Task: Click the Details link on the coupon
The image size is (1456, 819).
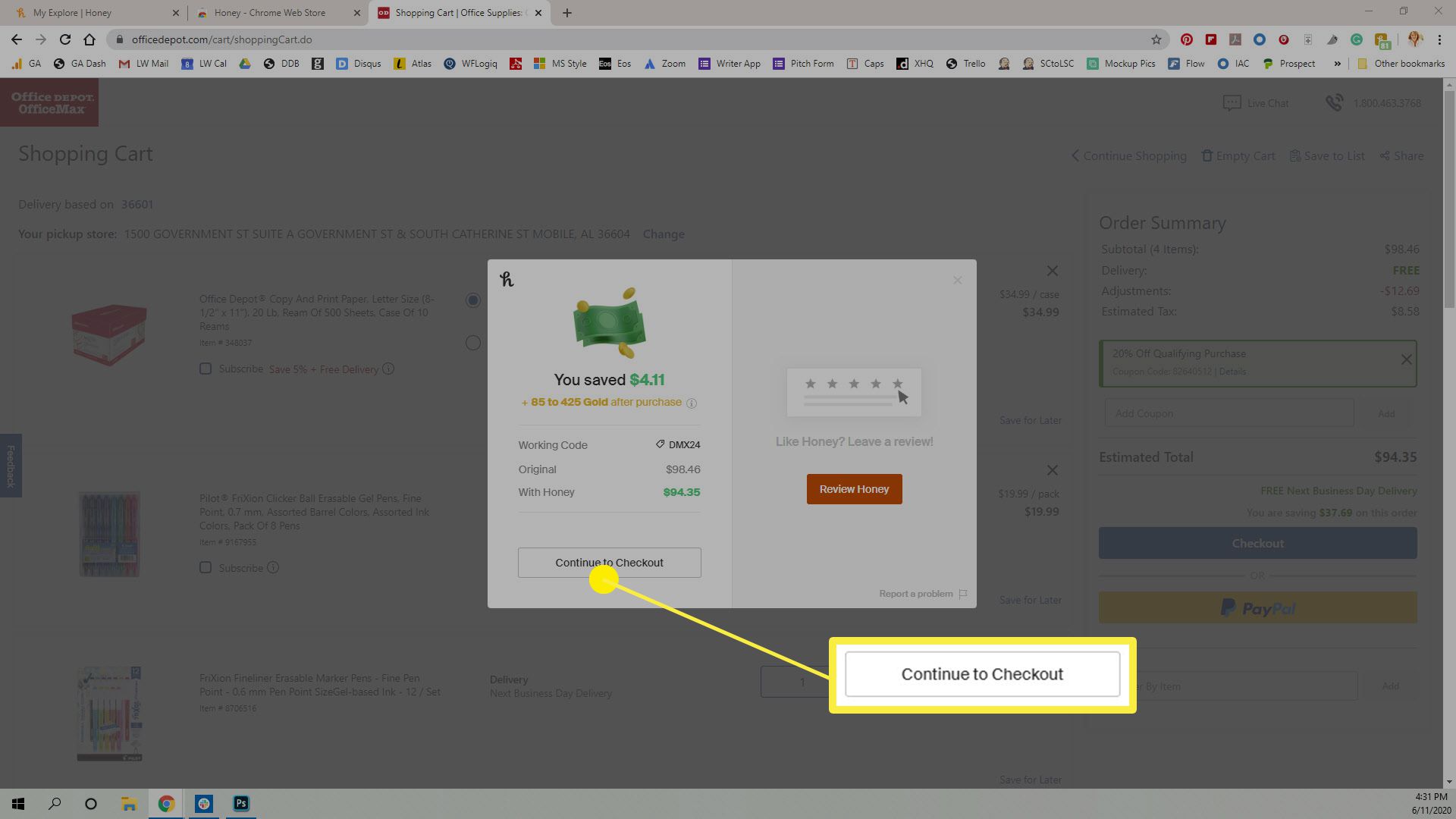Action: pos(1232,372)
